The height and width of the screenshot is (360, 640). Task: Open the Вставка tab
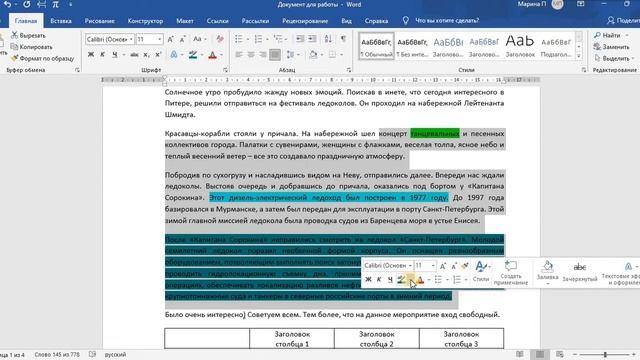click(61, 21)
